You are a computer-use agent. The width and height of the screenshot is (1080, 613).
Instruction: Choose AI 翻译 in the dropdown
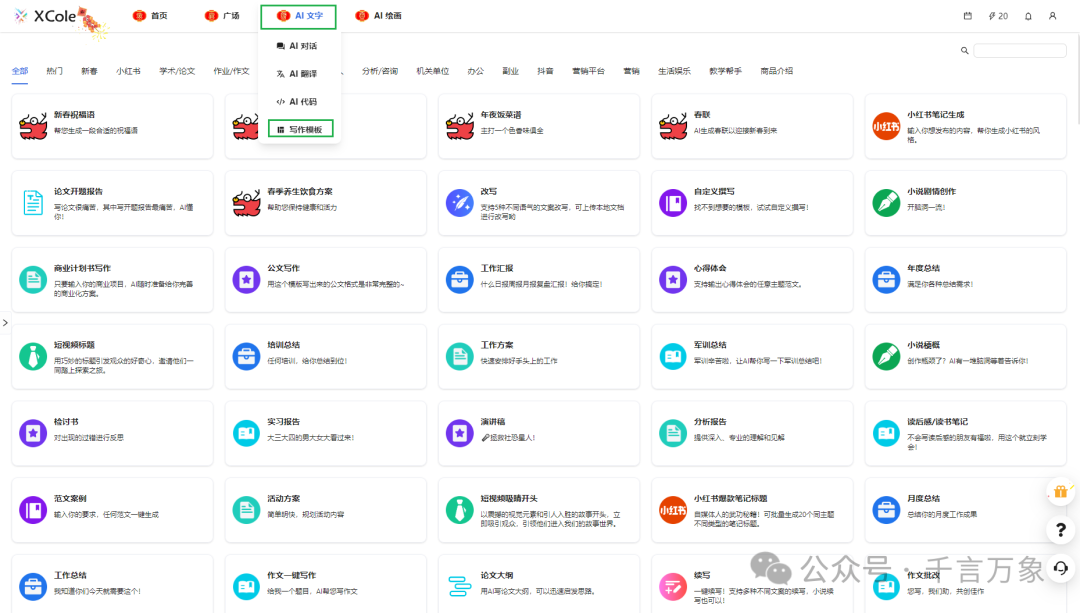297,74
